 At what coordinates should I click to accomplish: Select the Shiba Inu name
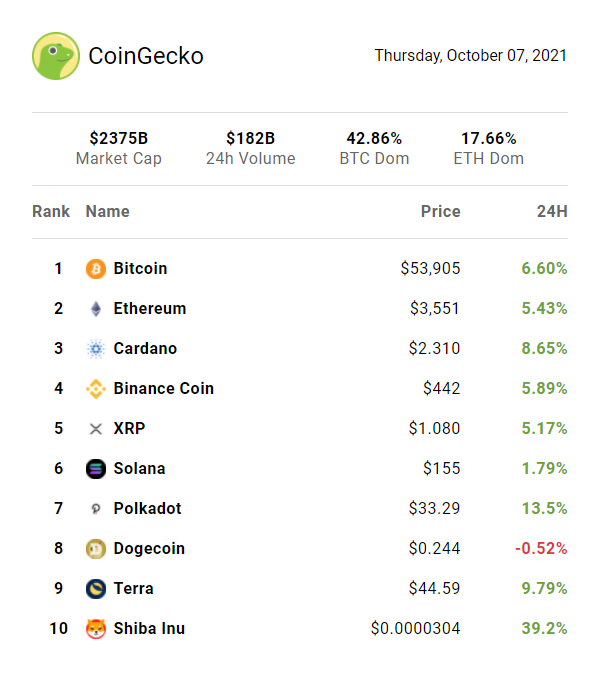(x=149, y=629)
